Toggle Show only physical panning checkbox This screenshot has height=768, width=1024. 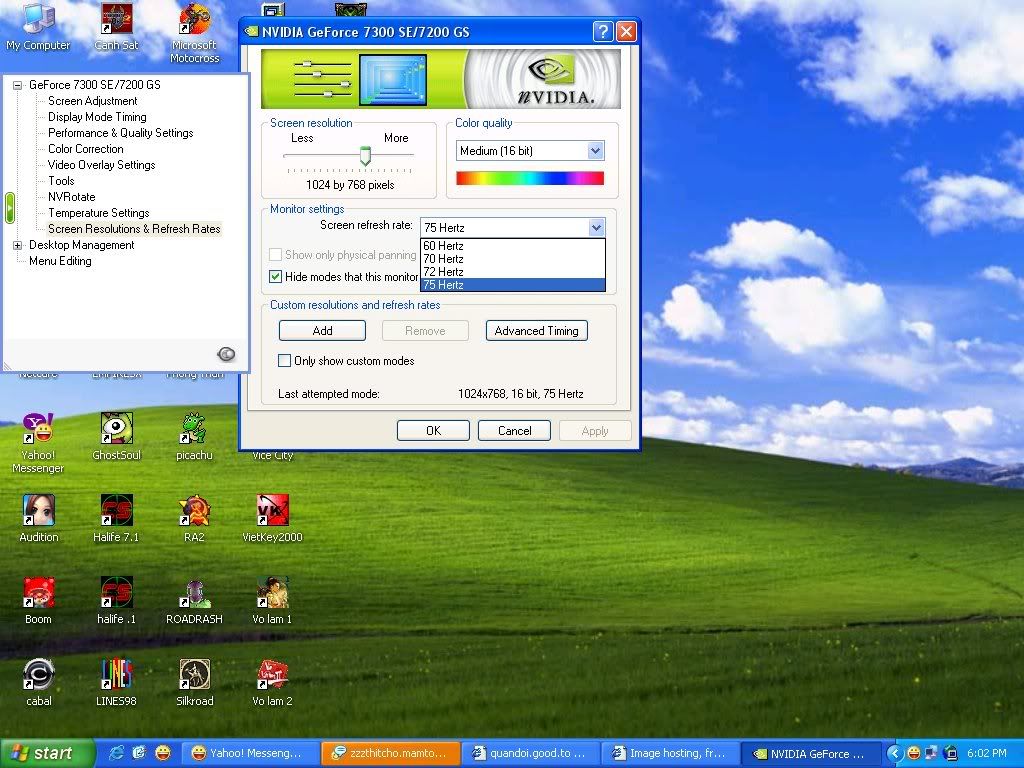pos(276,255)
